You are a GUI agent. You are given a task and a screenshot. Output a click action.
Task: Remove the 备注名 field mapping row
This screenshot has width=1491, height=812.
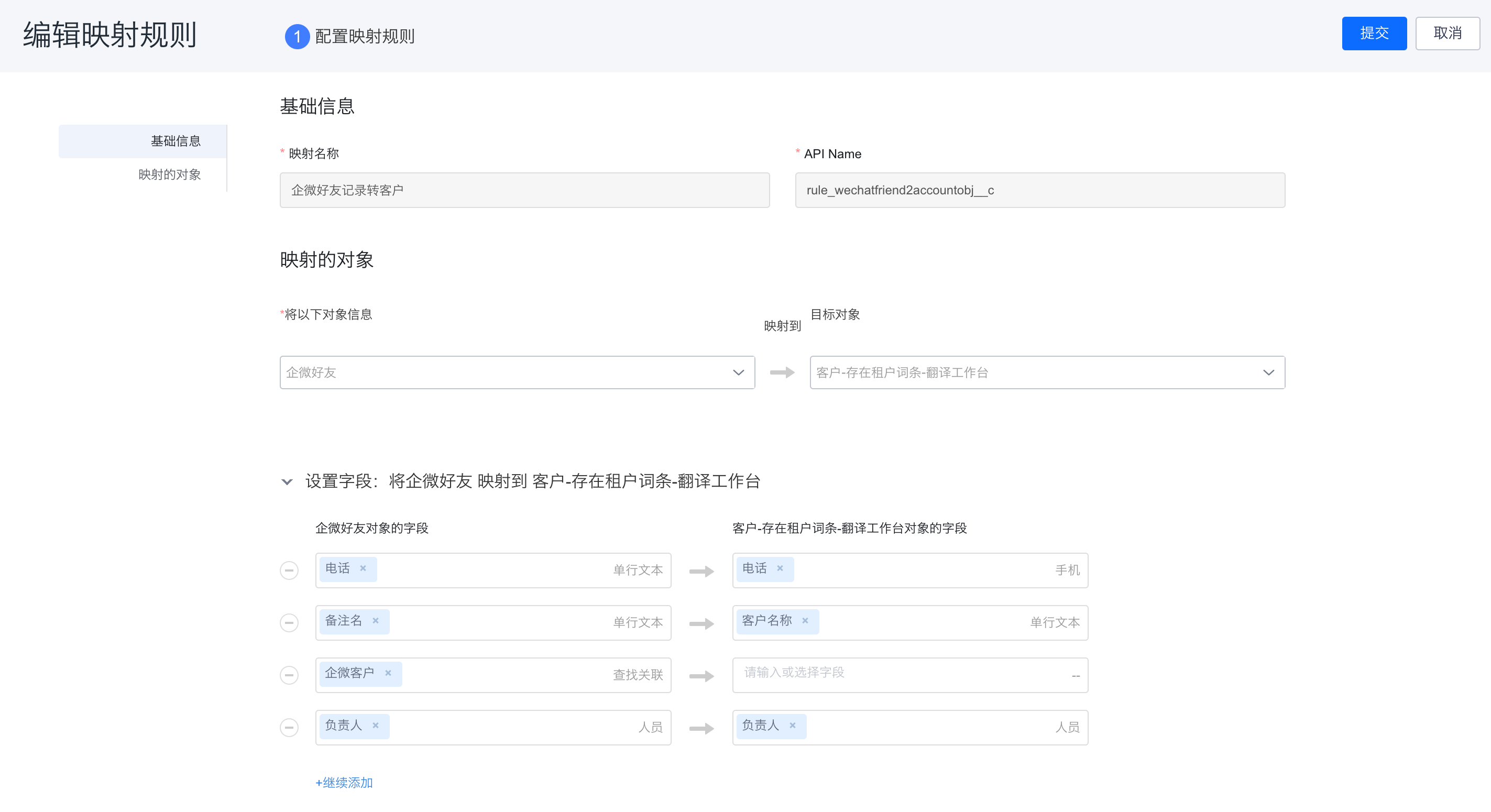pos(289,623)
